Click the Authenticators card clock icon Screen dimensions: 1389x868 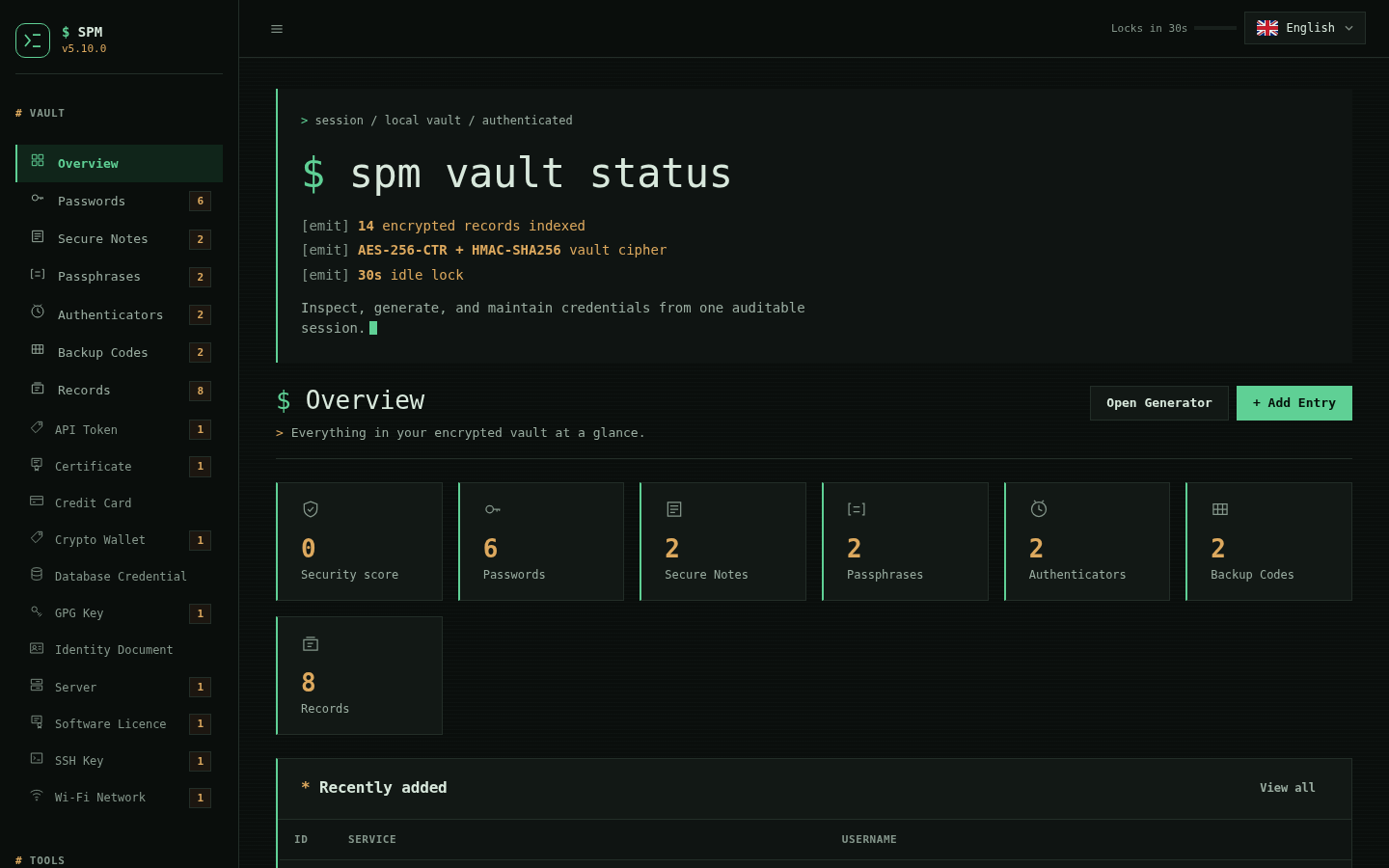(1039, 508)
